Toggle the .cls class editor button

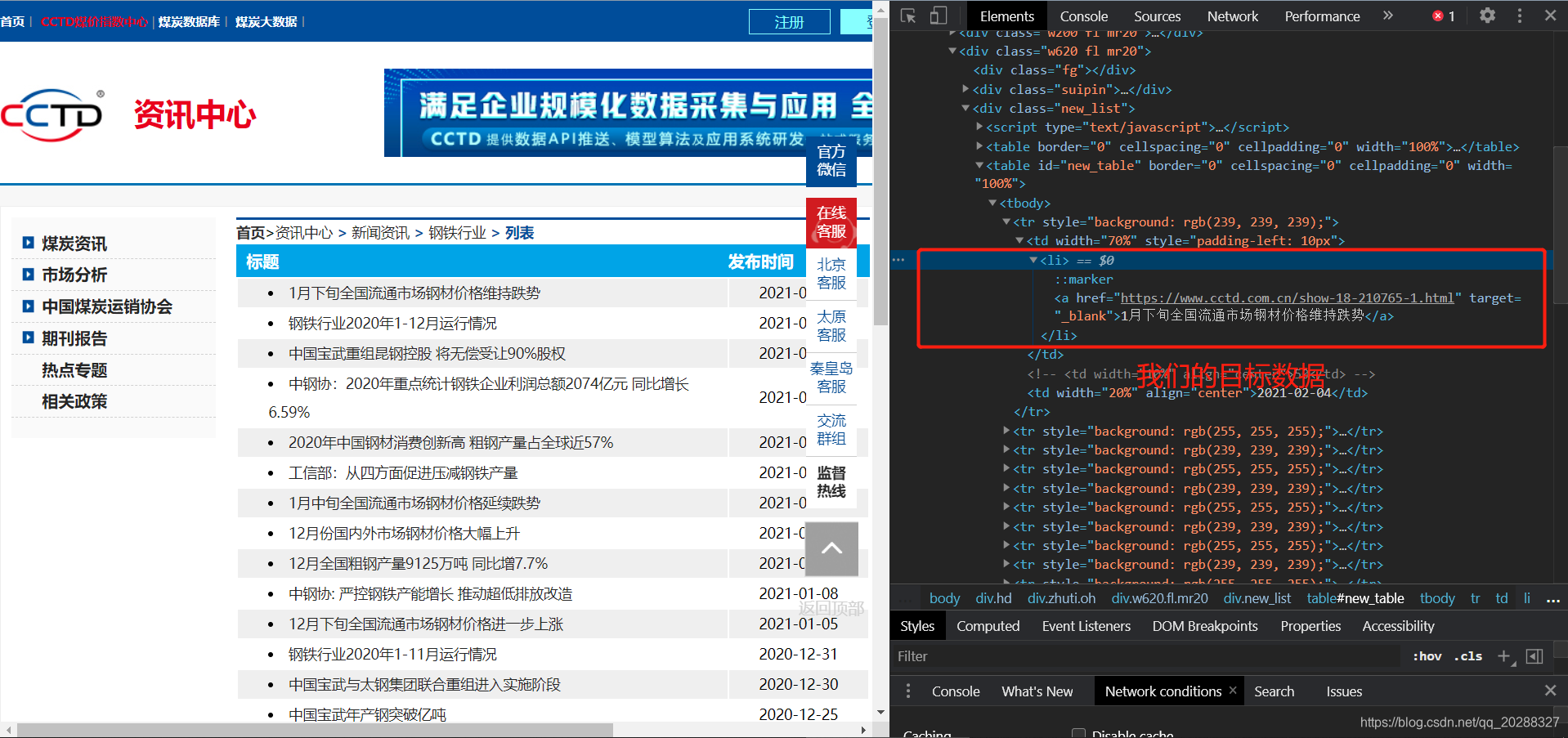(1468, 656)
